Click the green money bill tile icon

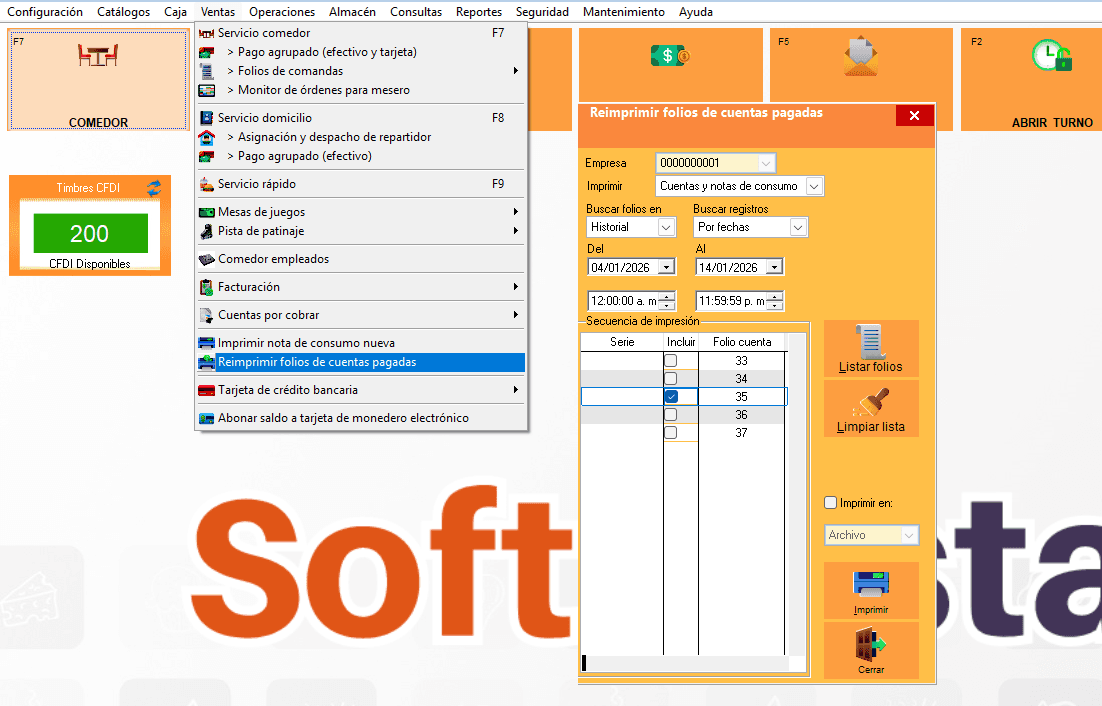tap(667, 56)
